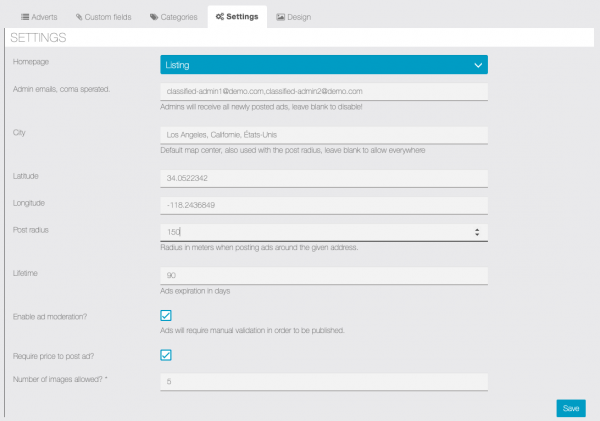Switch to the Custom fields tab
This screenshot has height=421, width=600.
click(x=105, y=17)
